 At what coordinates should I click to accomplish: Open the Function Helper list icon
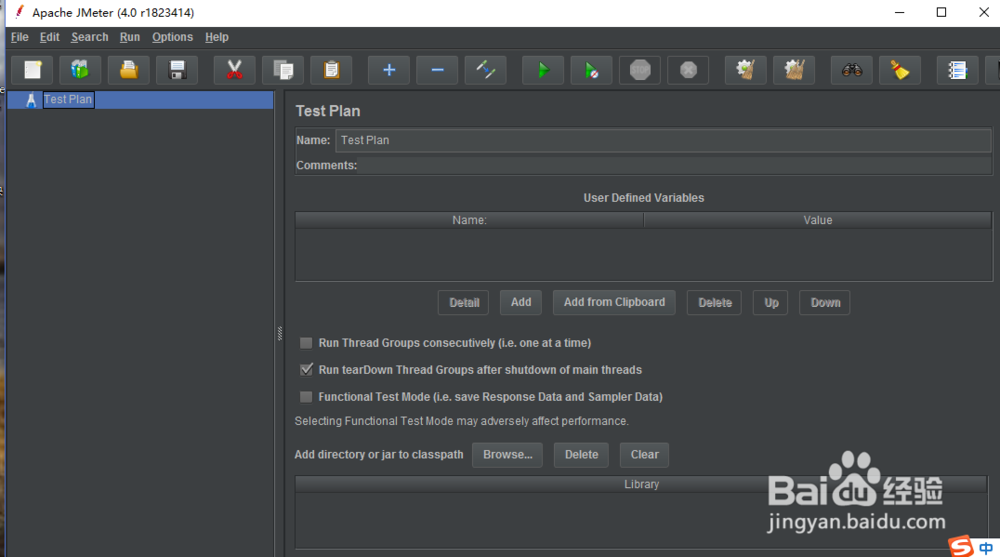(958, 70)
